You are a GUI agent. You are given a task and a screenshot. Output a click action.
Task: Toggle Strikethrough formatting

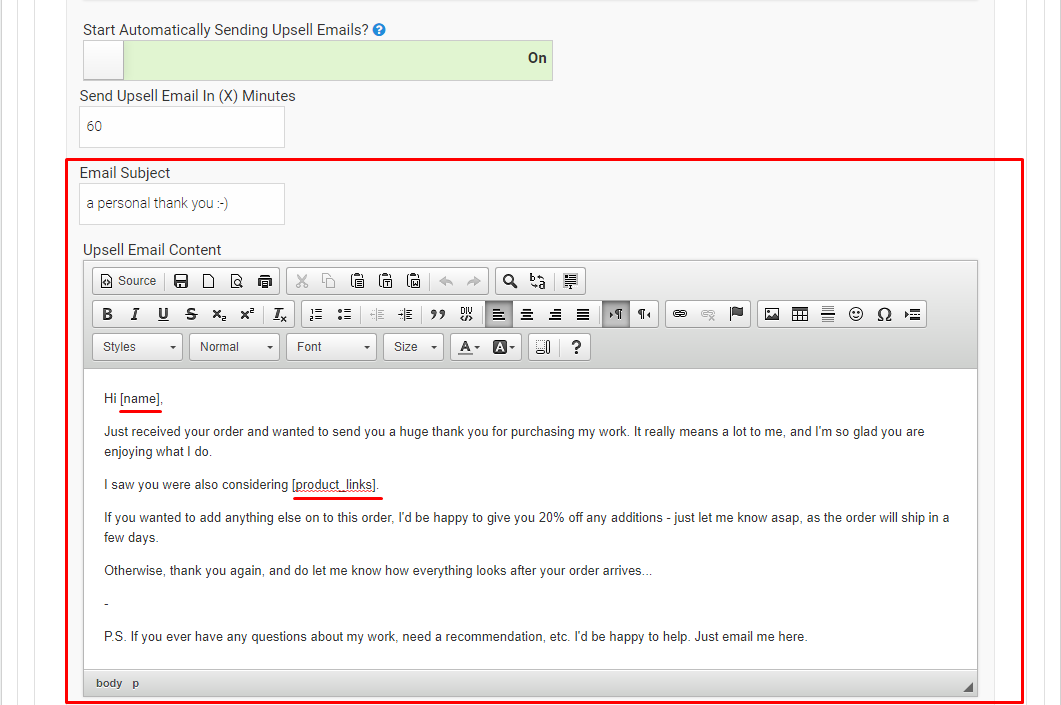(x=191, y=314)
